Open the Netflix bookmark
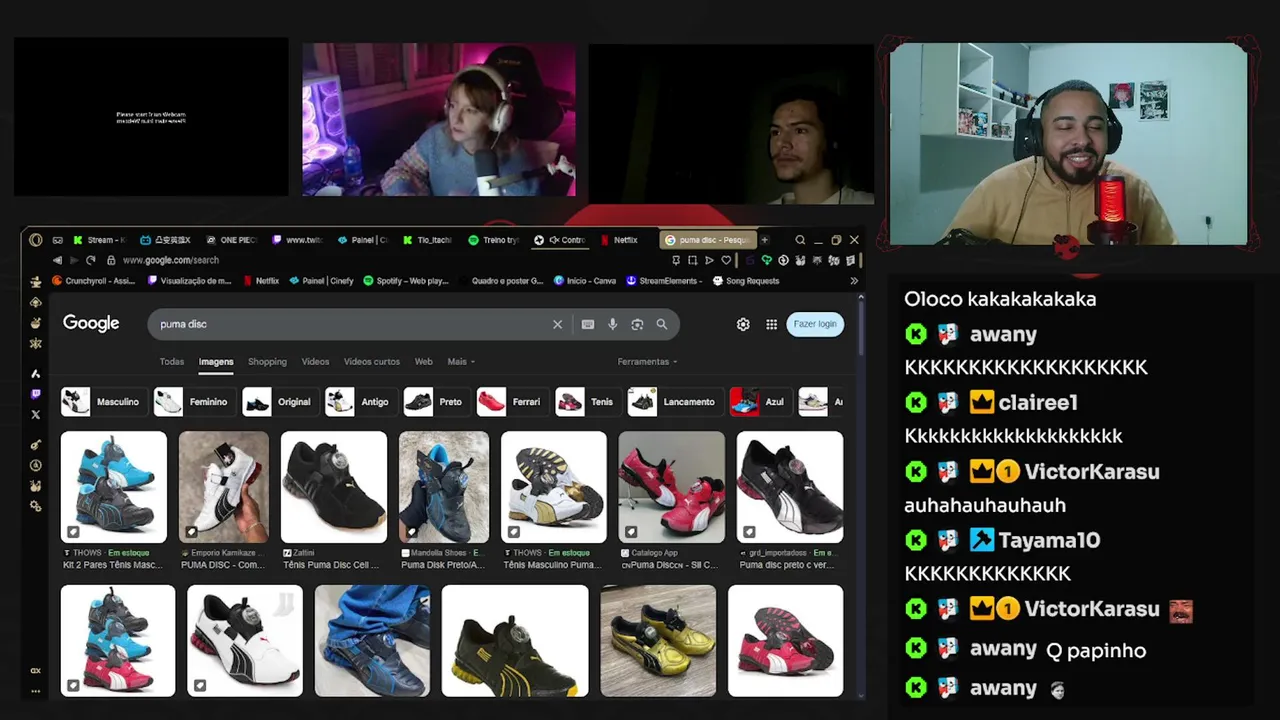The height and width of the screenshot is (720, 1280). pyautogui.click(x=262, y=281)
